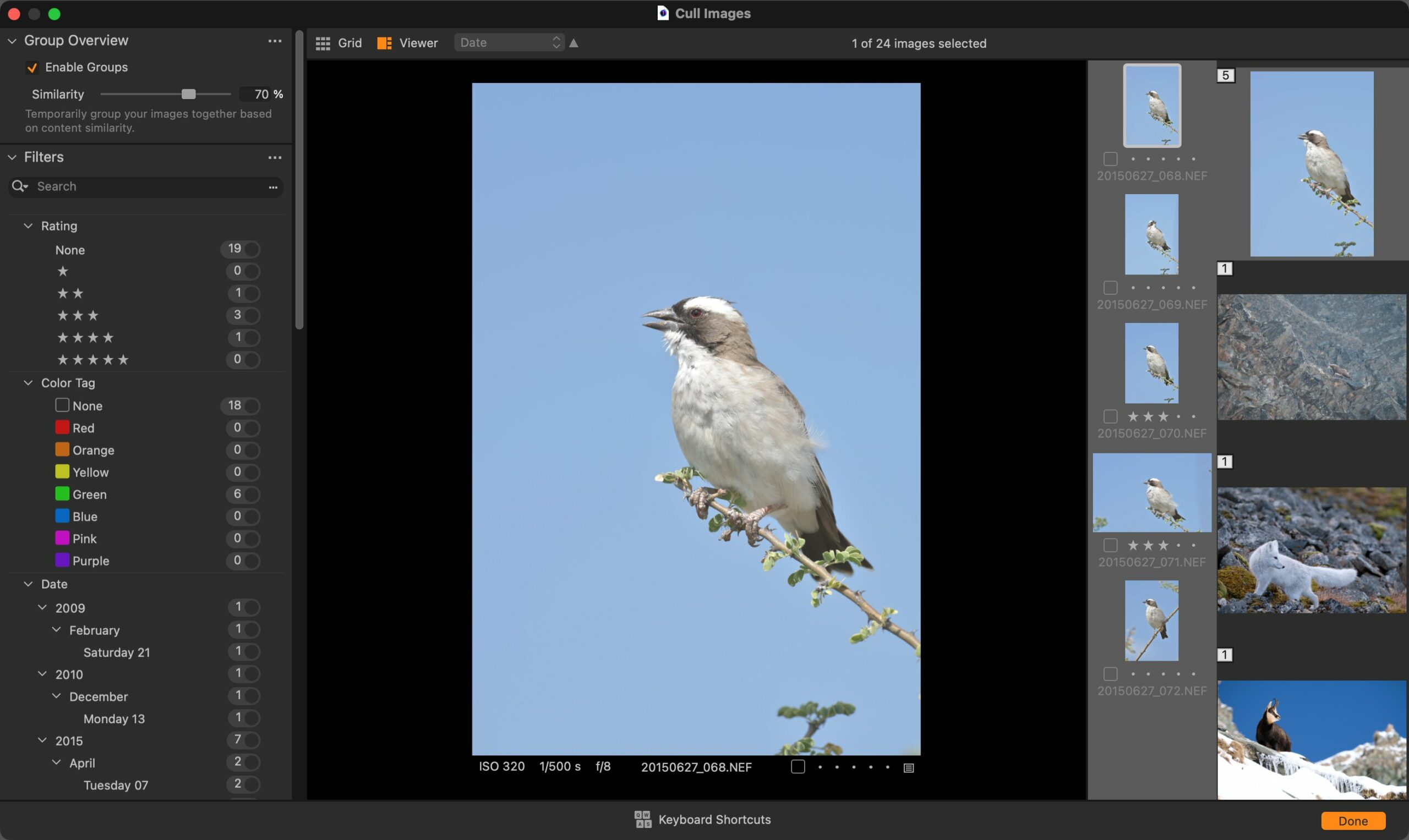The image size is (1409, 840).
Task: Select checkbox for image 20150627_068.NEF
Action: click(1109, 159)
